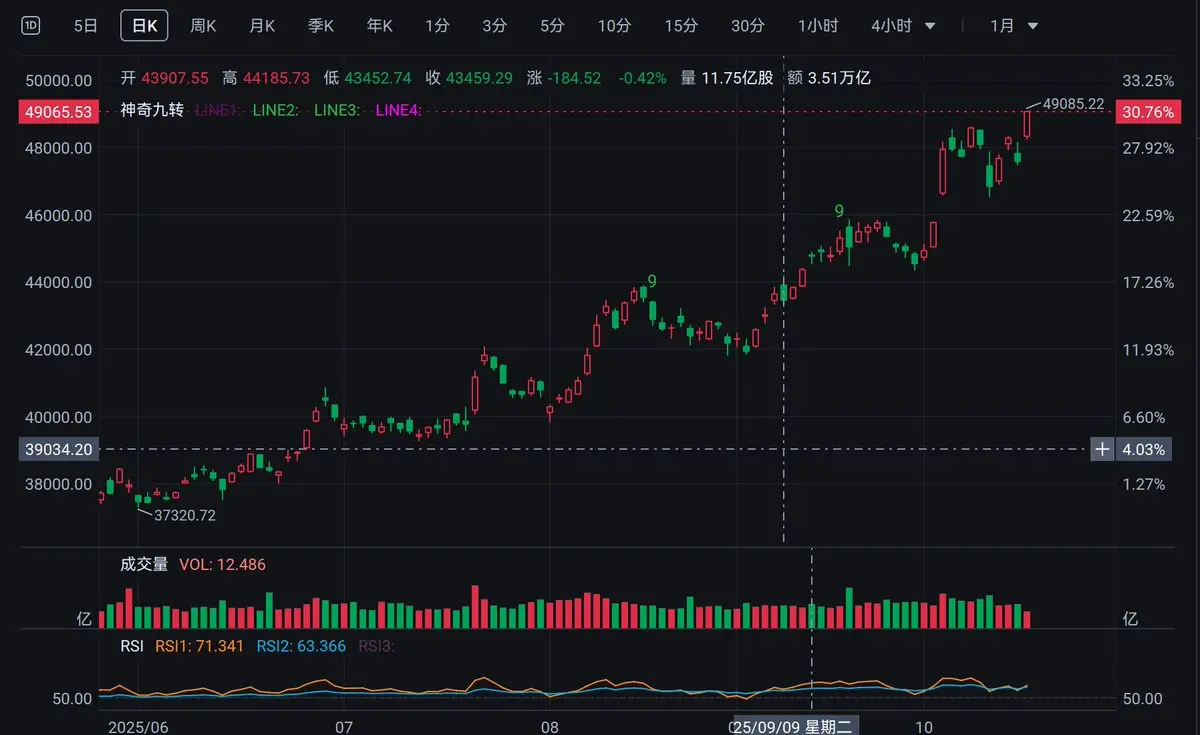
Task: Click the red 49065.53 price tag
Action: [x=61, y=112]
